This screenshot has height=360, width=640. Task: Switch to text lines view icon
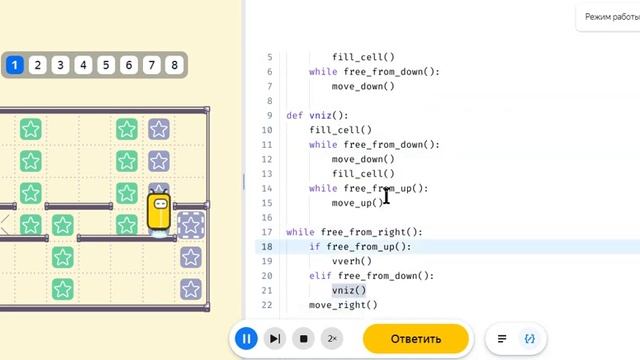point(502,338)
